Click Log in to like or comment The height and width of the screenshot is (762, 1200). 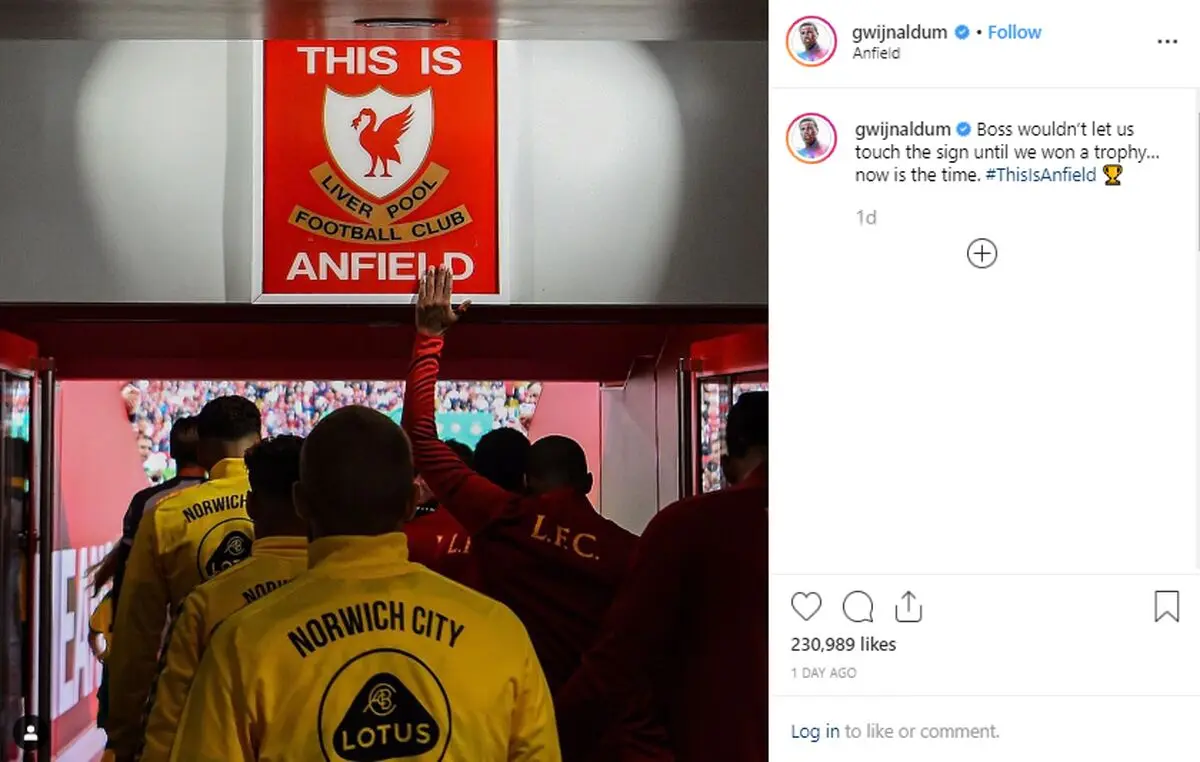(815, 732)
